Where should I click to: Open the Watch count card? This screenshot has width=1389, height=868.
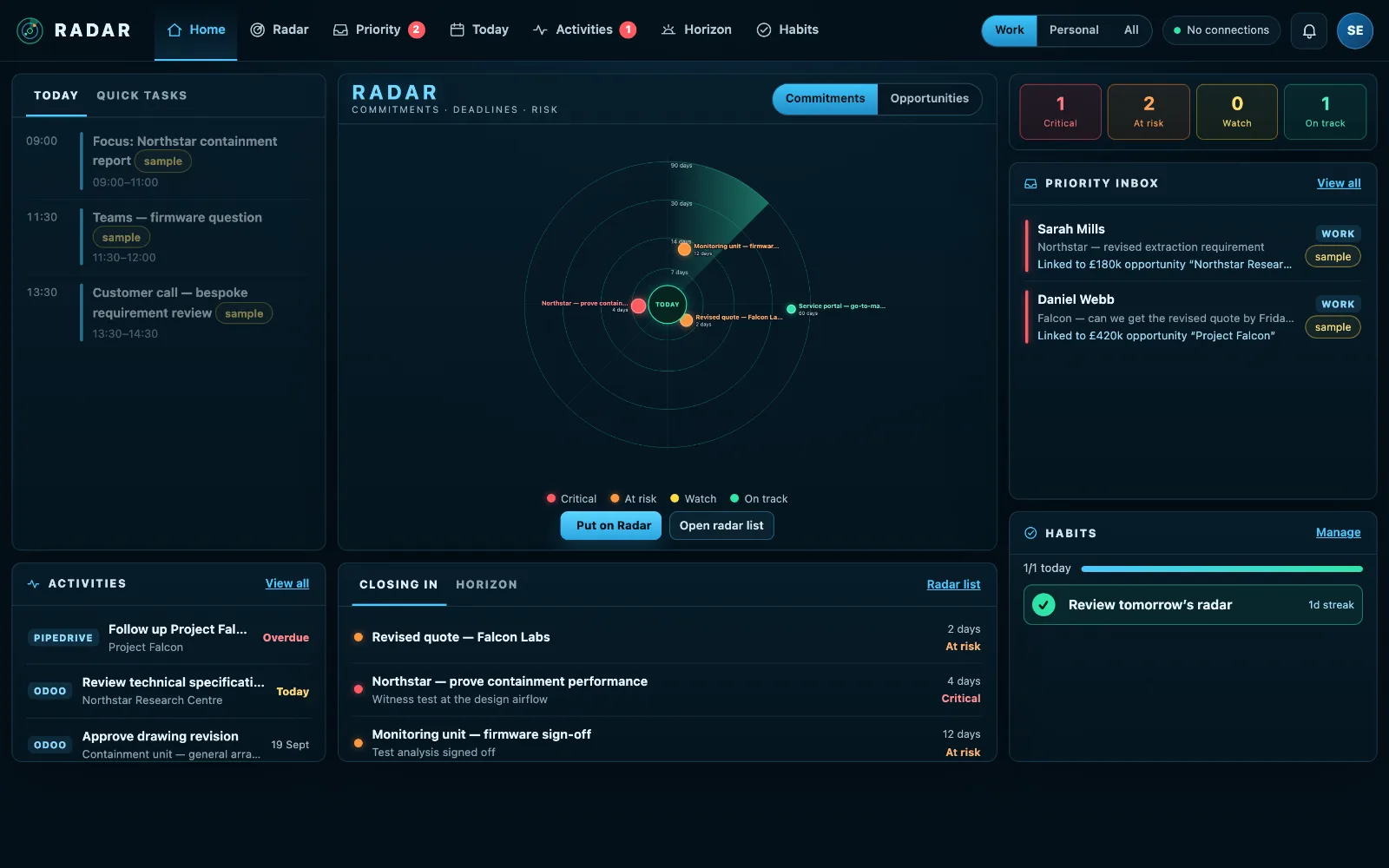[1237, 112]
